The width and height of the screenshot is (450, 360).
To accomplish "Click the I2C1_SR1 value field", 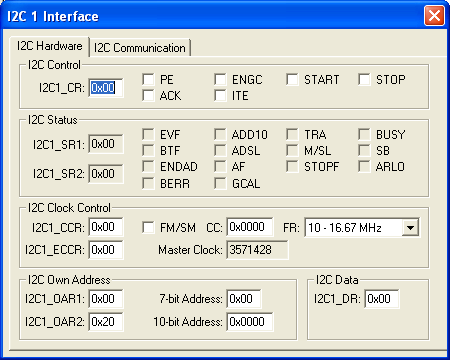I will (x=106, y=144).
